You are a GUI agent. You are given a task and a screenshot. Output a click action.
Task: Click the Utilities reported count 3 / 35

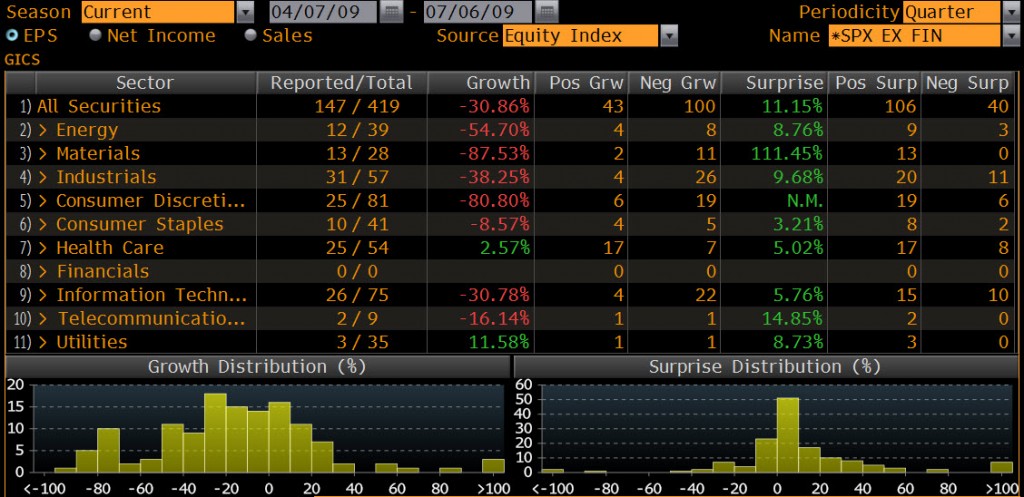(x=362, y=342)
